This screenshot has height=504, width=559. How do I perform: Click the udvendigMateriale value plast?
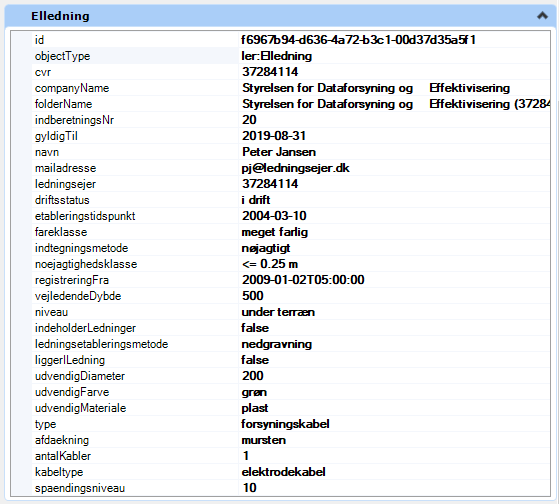point(255,408)
